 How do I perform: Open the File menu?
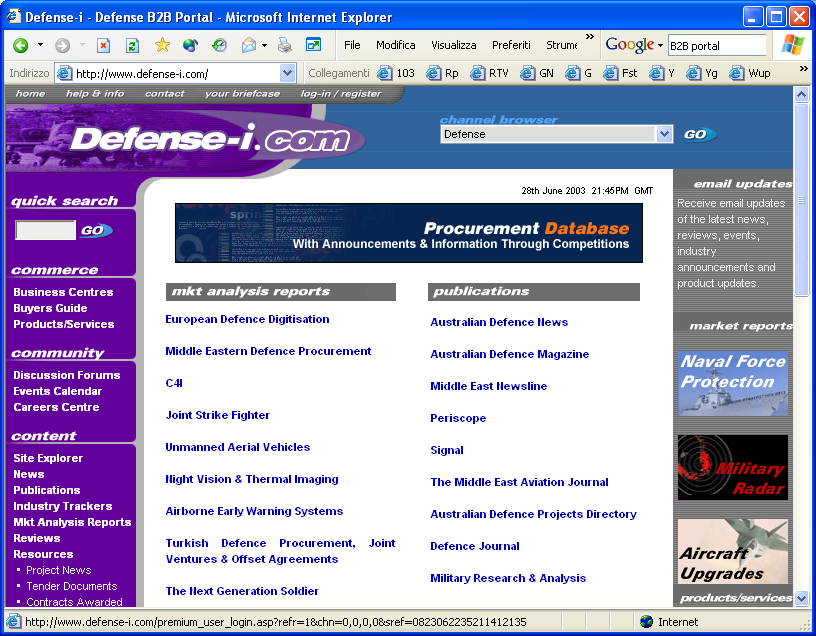click(352, 45)
